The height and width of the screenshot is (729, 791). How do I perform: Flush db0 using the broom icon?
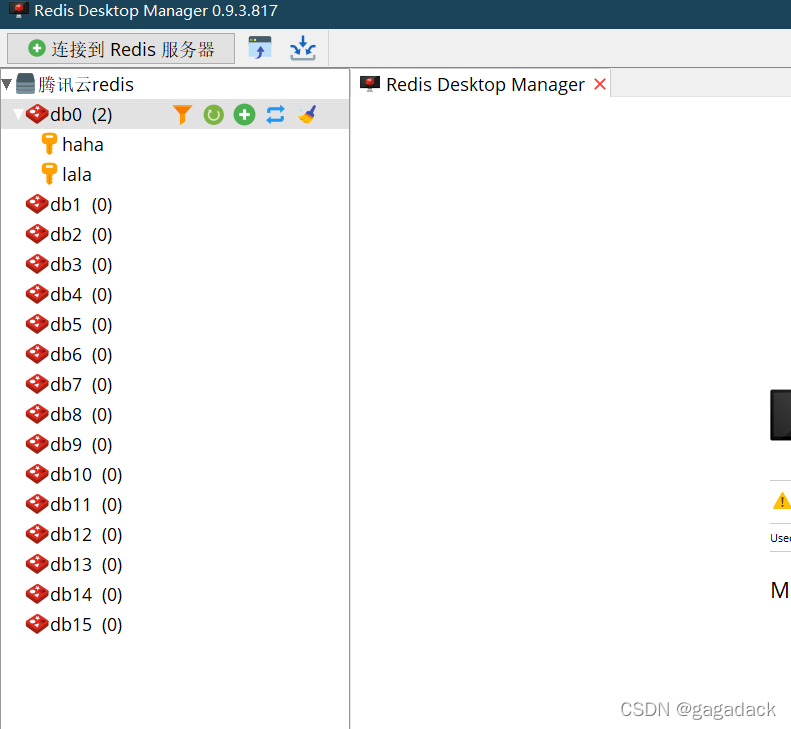[307, 115]
